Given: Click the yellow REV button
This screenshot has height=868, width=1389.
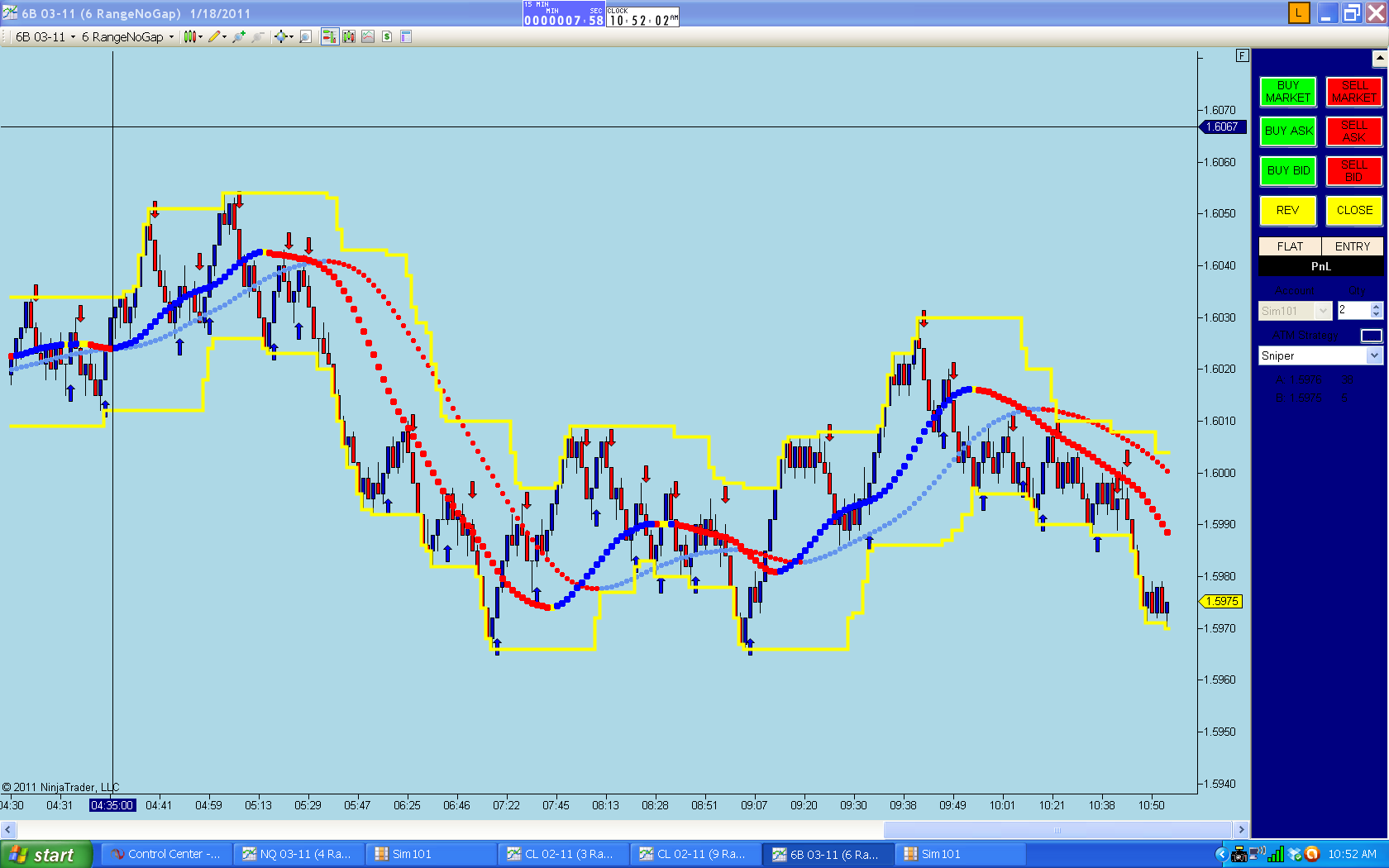Looking at the screenshot, I should pyautogui.click(x=1288, y=211).
